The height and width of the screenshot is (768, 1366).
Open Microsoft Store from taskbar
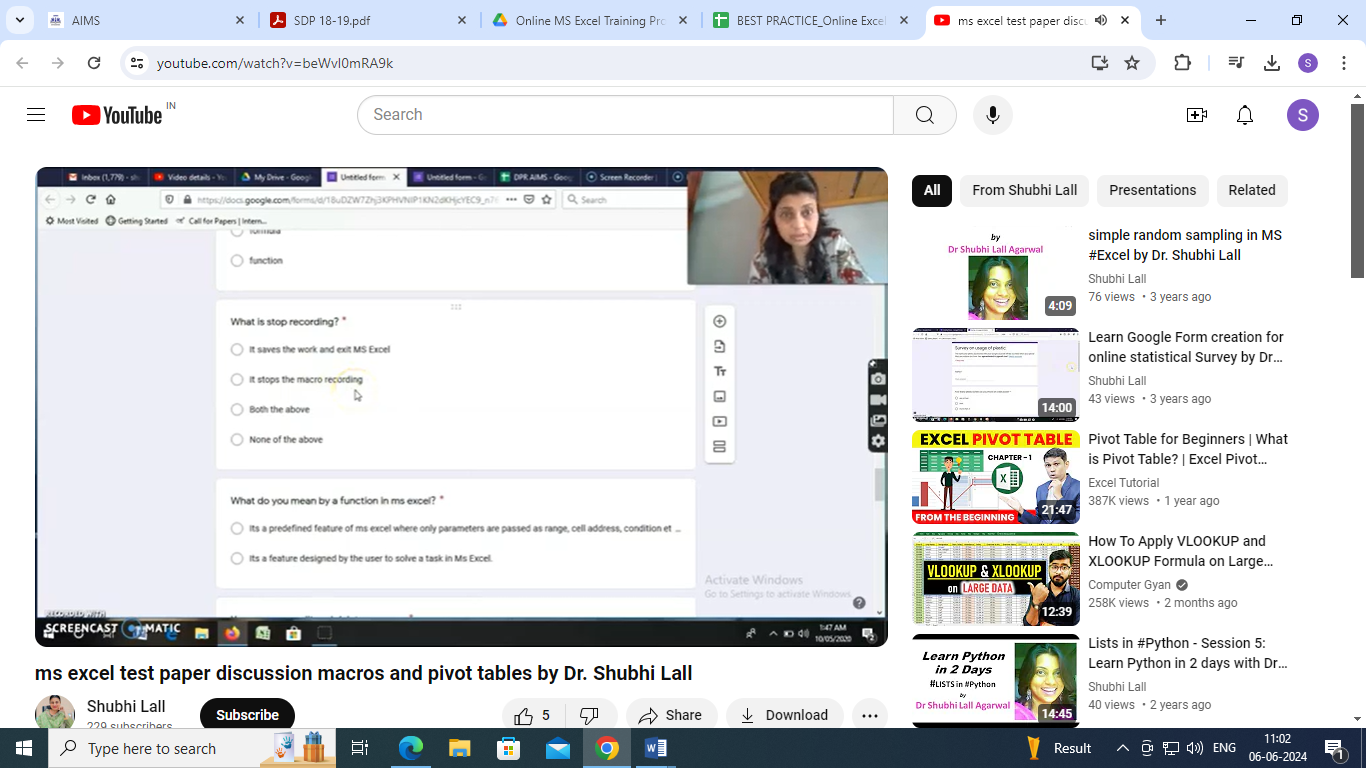click(x=509, y=748)
